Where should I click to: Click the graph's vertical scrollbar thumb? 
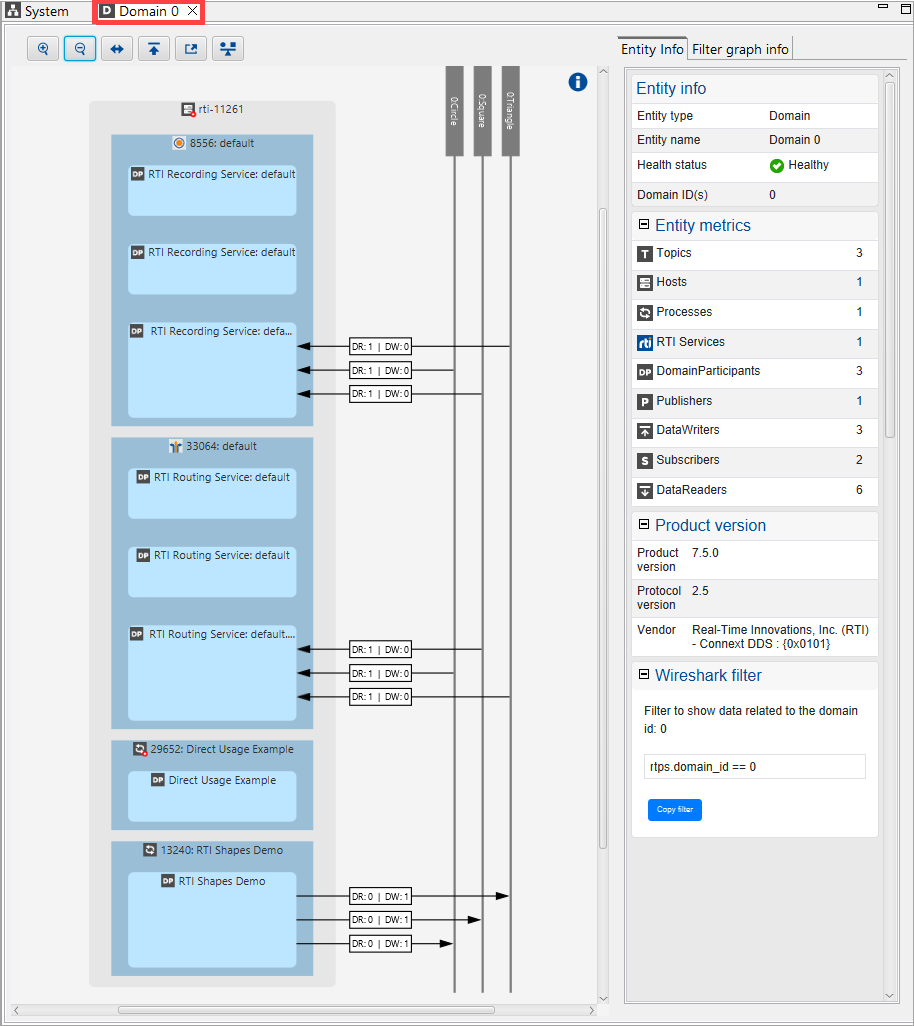tap(603, 528)
